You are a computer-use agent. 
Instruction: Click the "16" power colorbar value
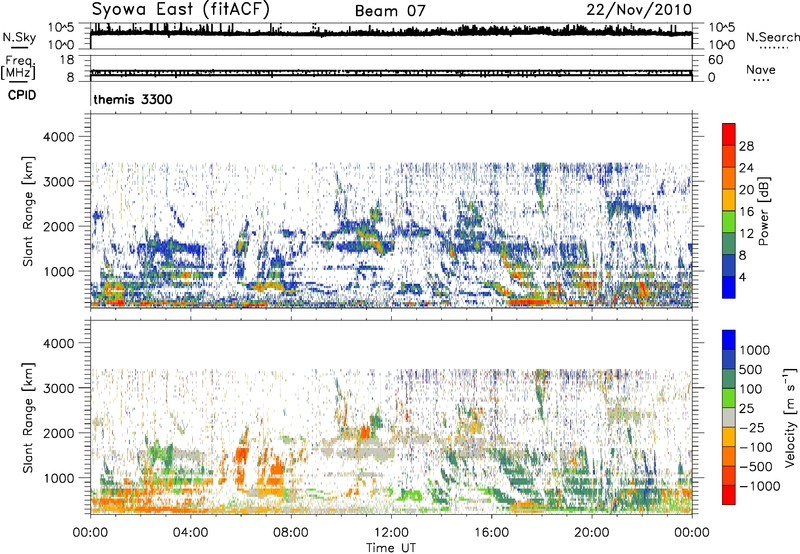coord(746,212)
